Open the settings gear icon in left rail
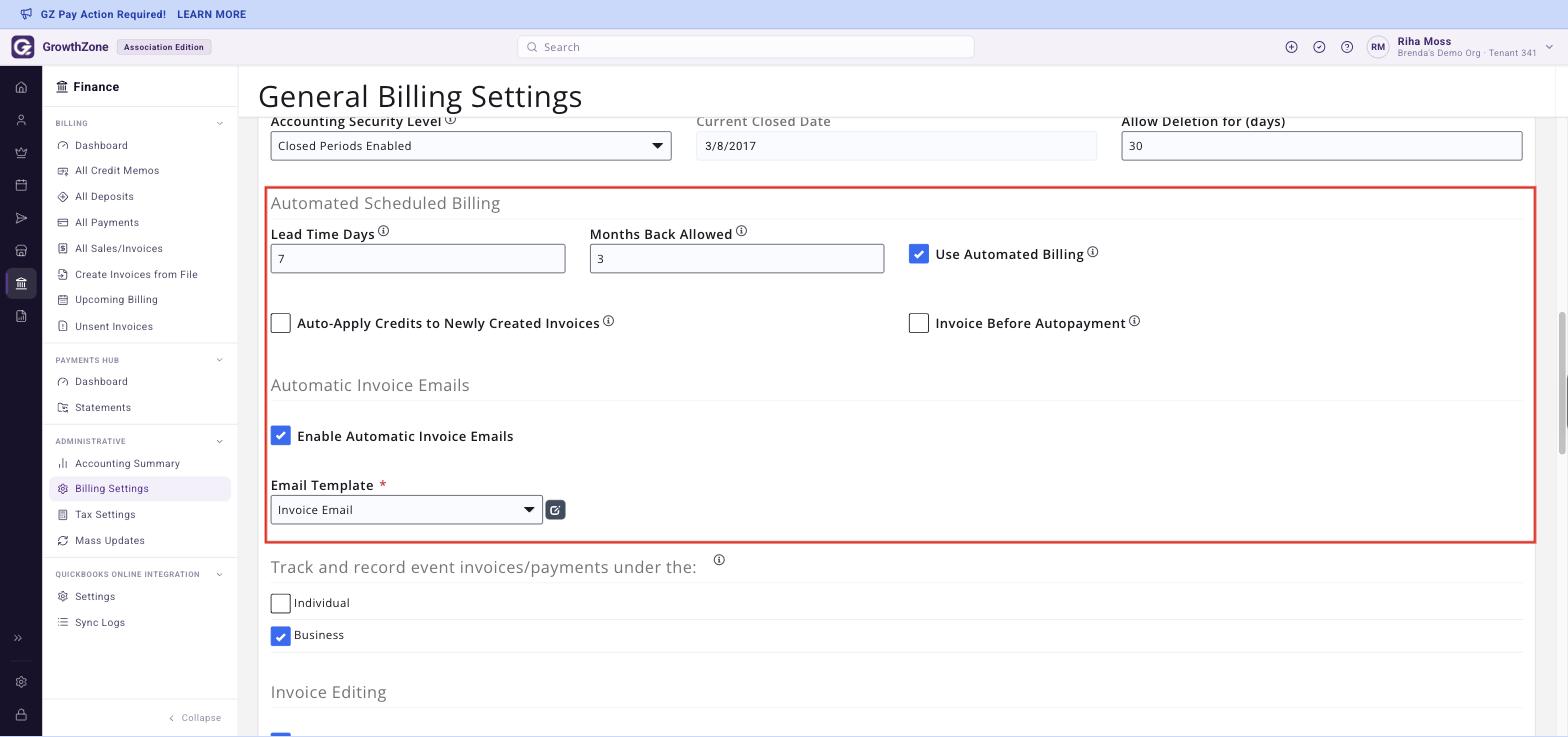This screenshot has width=1568, height=737. click(21, 682)
